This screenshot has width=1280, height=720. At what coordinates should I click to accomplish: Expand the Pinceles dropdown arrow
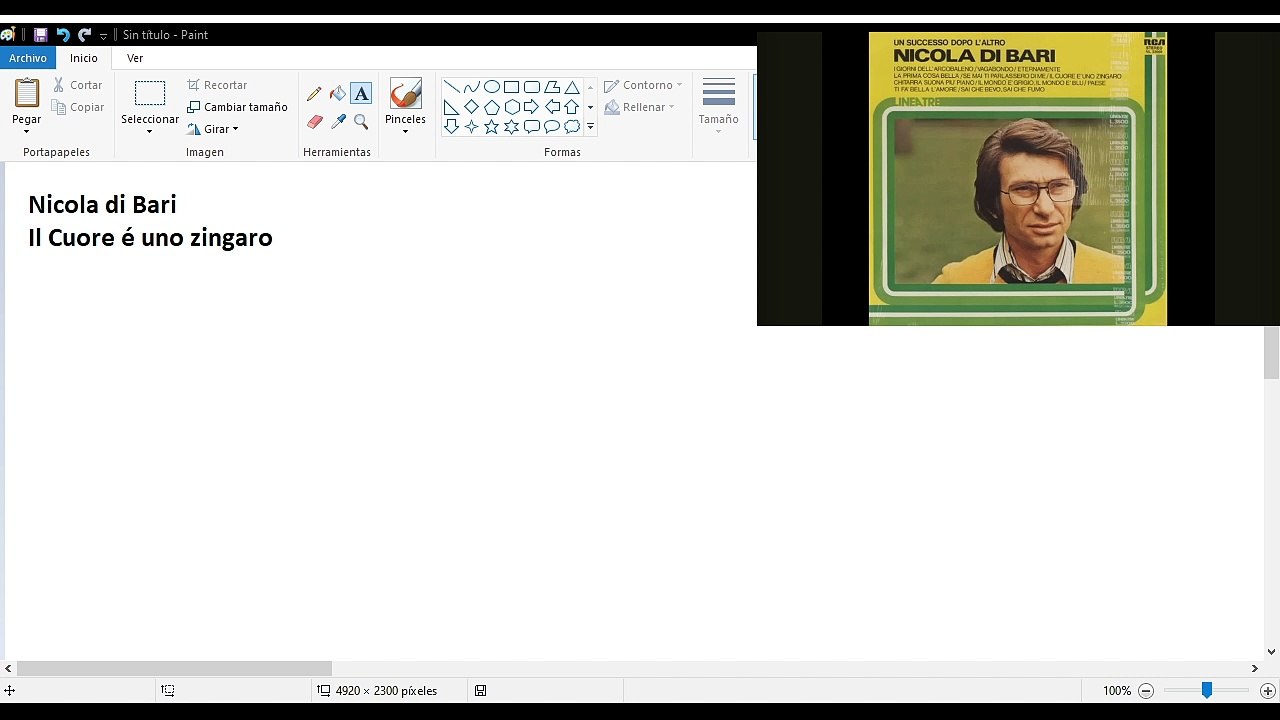click(406, 131)
